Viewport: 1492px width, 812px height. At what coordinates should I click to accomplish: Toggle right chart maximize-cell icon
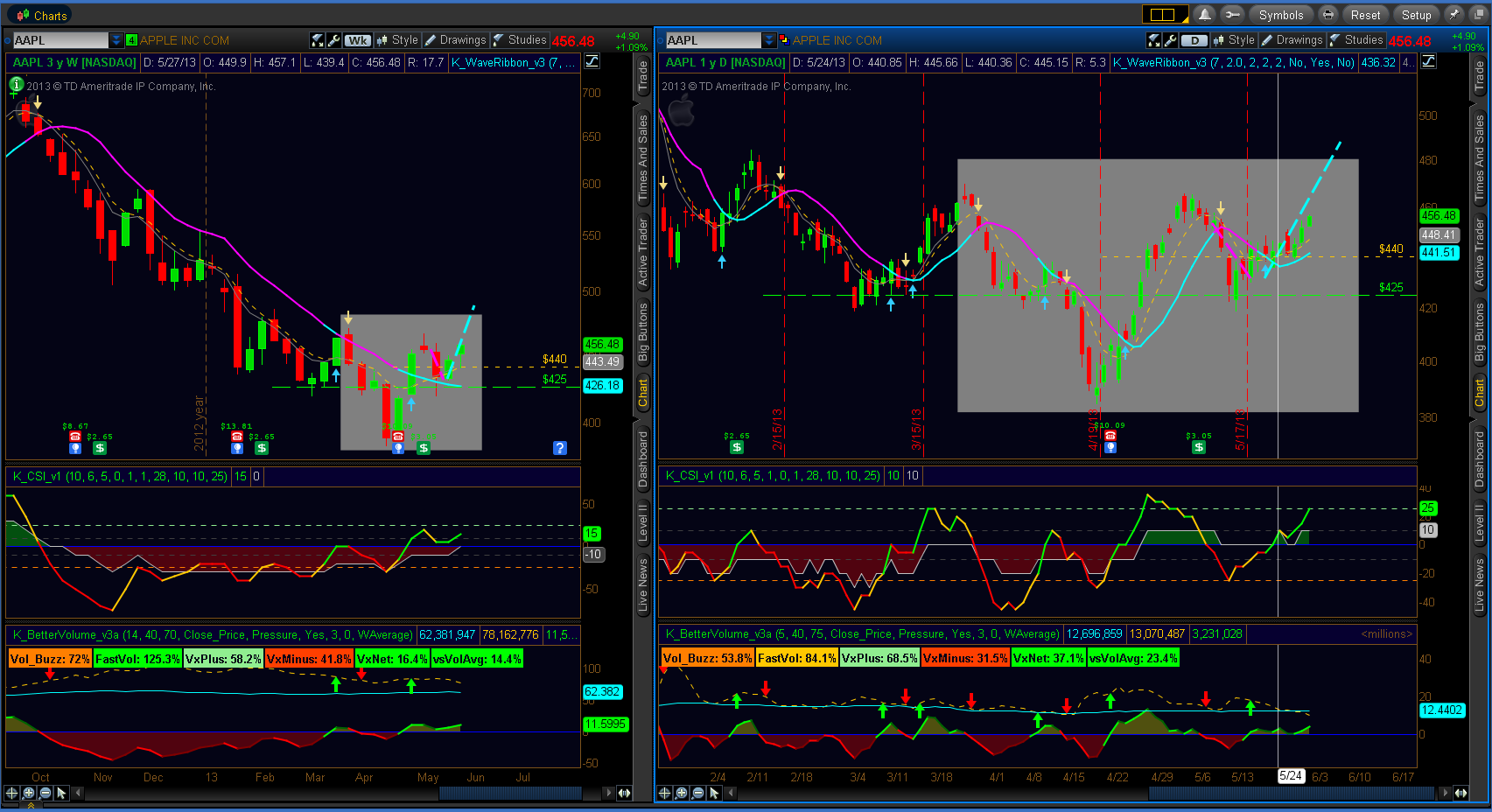tap(1154, 40)
